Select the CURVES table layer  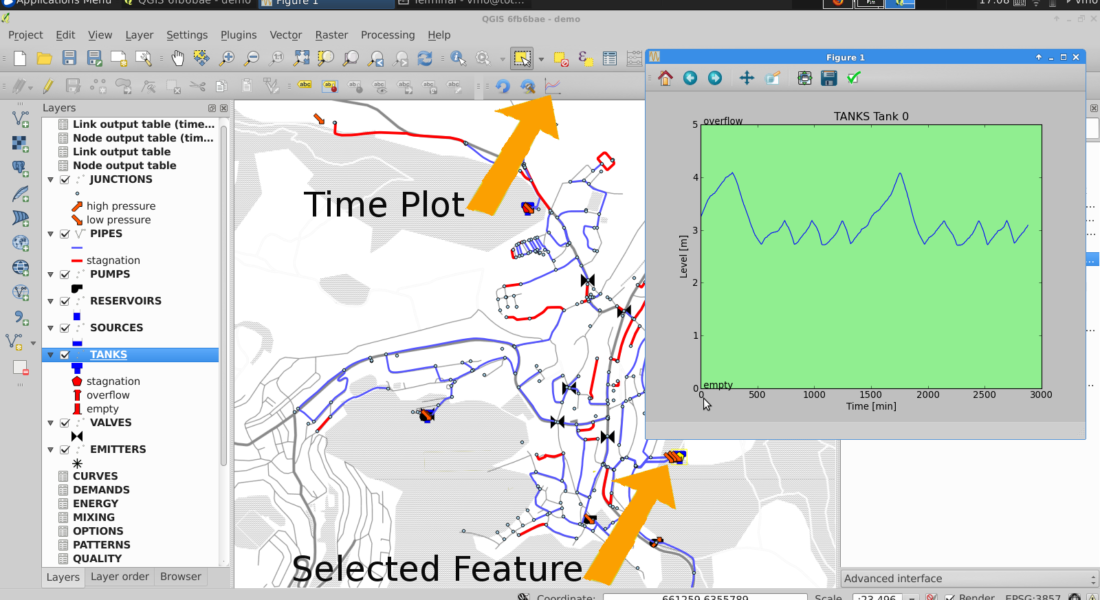click(95, 476)
